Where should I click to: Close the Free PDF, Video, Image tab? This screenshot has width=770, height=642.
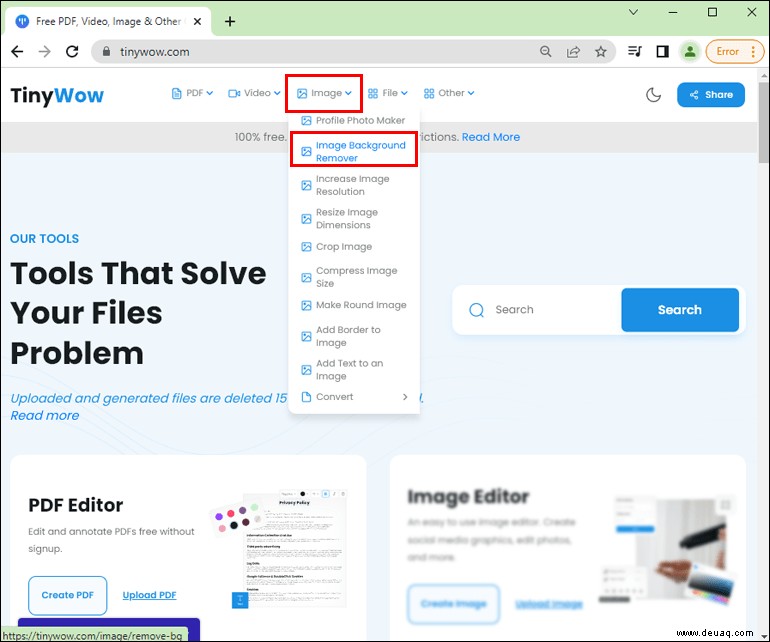point(197,22)
